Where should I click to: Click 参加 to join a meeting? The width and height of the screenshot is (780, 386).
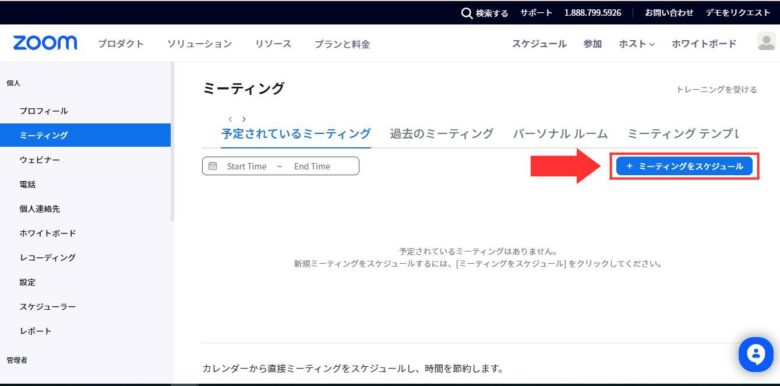592,44
